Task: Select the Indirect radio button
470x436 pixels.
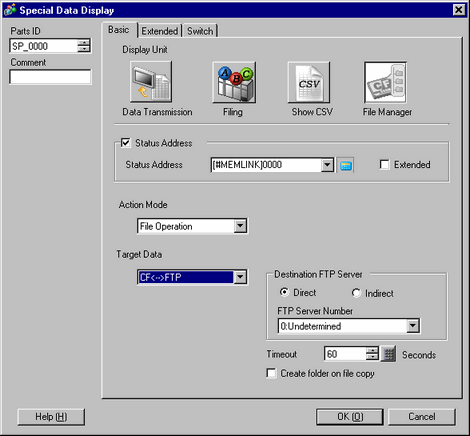Action: 356,293
